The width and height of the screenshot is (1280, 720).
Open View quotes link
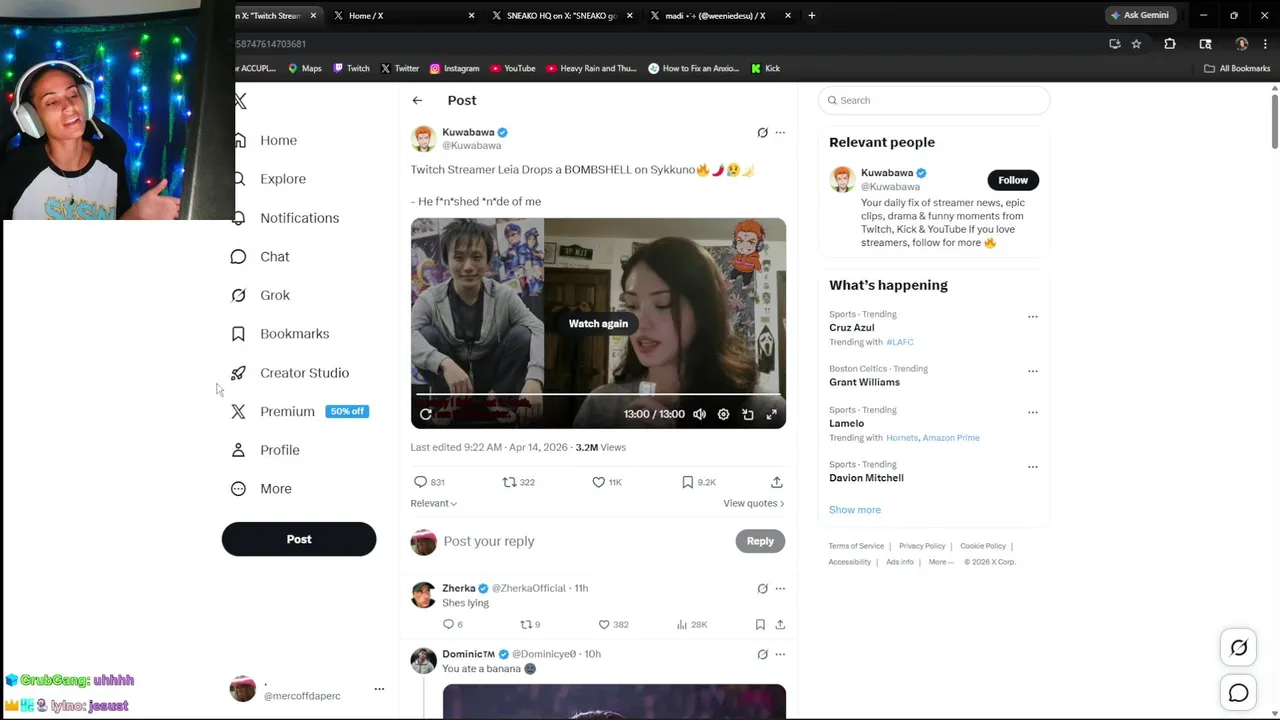753,503
